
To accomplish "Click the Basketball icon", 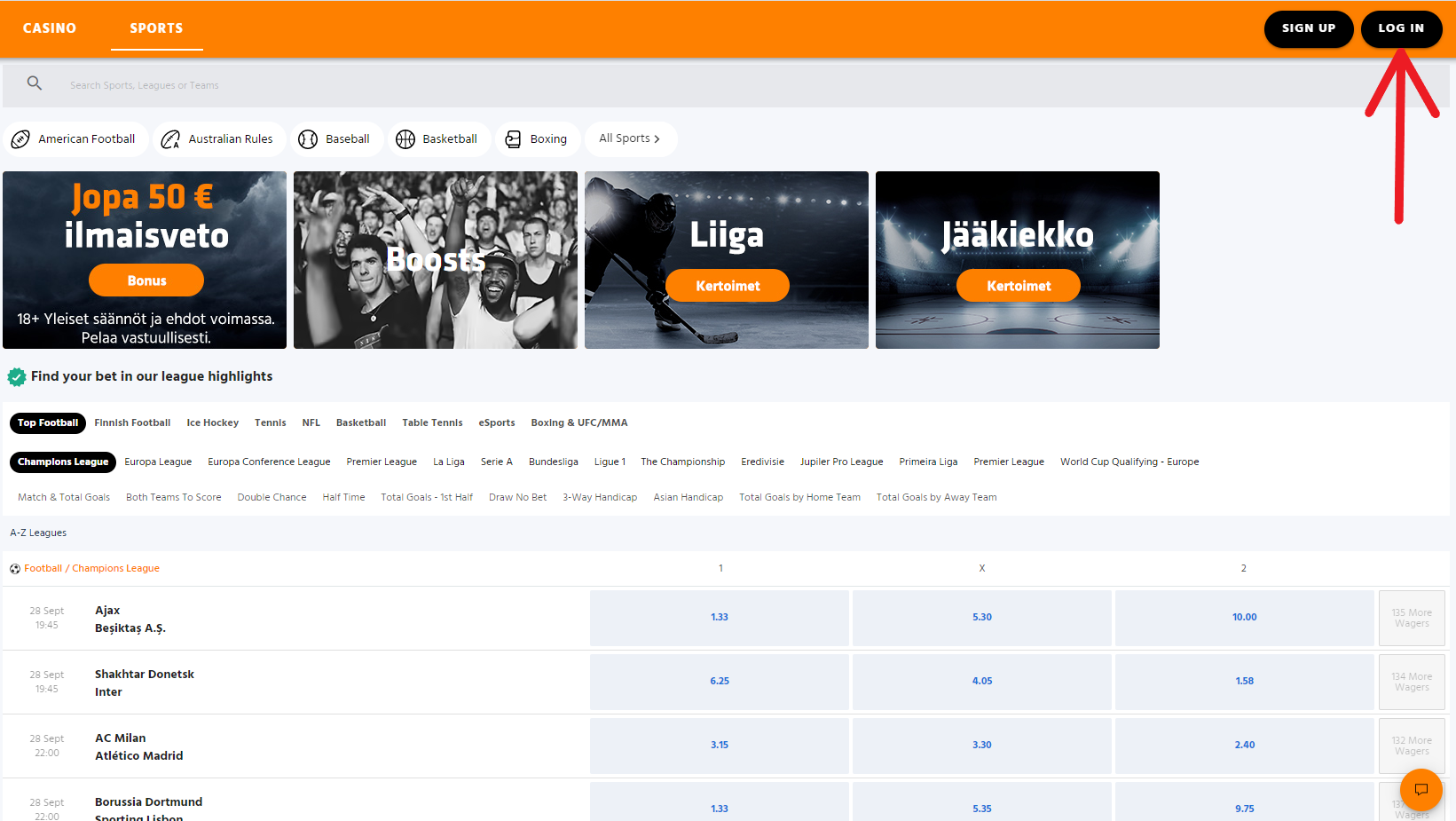I will click(x=405, y=139).
